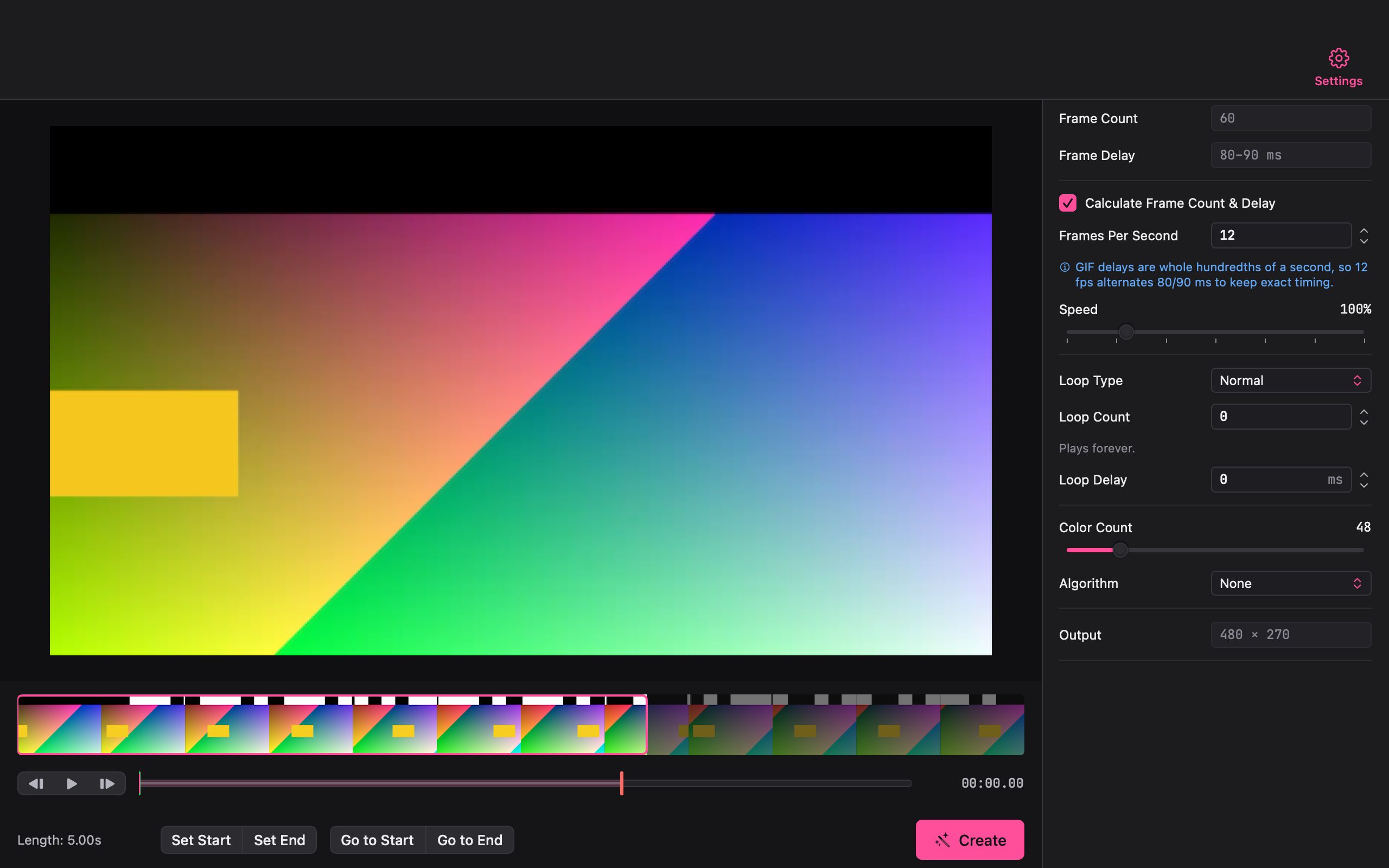Click the red end marker on scrubber
This screenshot has height=868, width=1389.
click(x=622, y=783)
